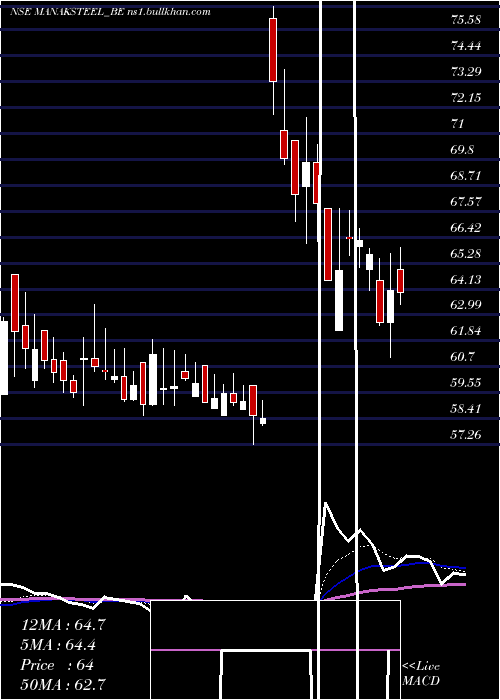Select the last red candle on the right
This screenshot has width=500, height=700.
(400, 281)
